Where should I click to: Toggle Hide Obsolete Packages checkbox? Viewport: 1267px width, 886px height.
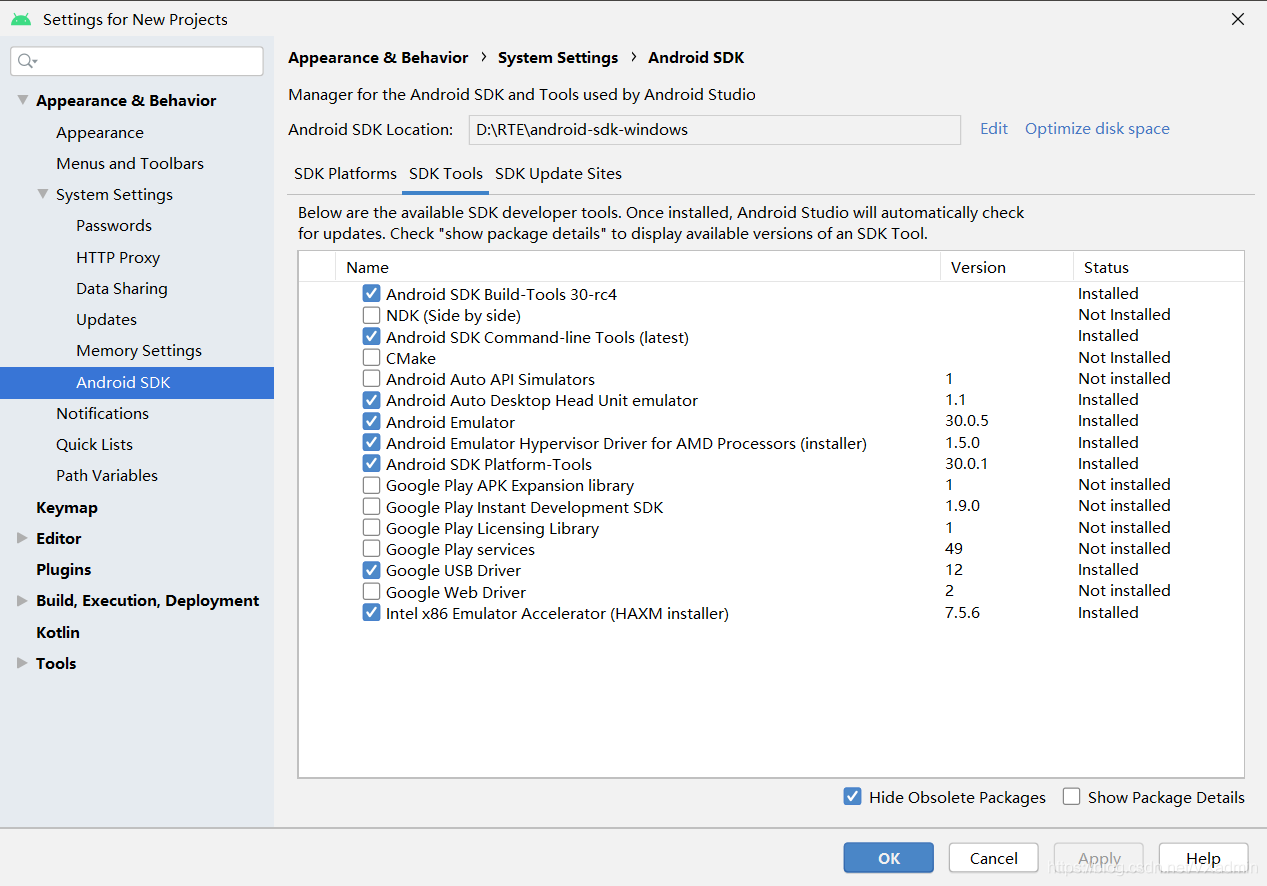click(852, 797)
